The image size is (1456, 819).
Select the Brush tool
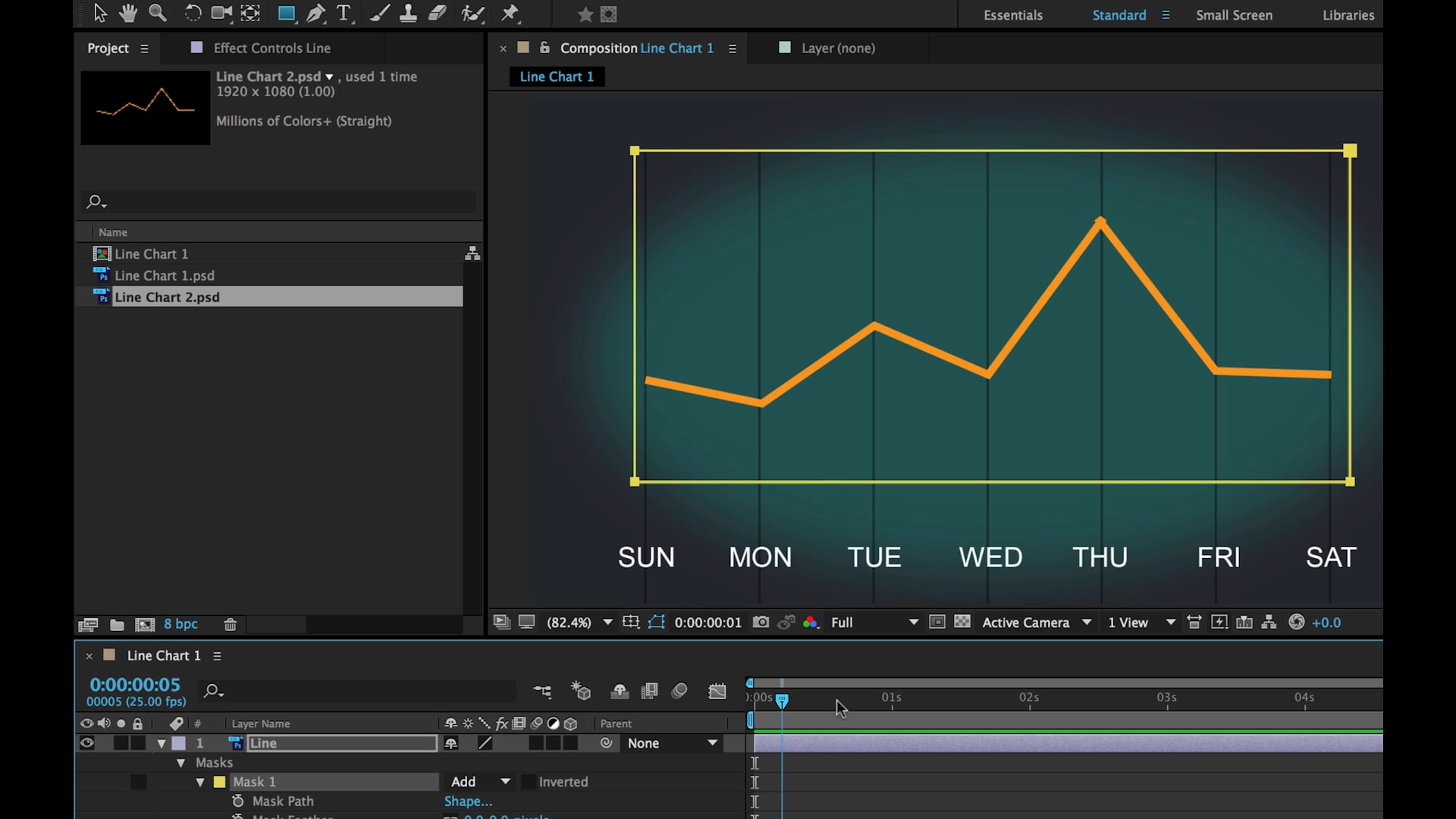[380, 13]
